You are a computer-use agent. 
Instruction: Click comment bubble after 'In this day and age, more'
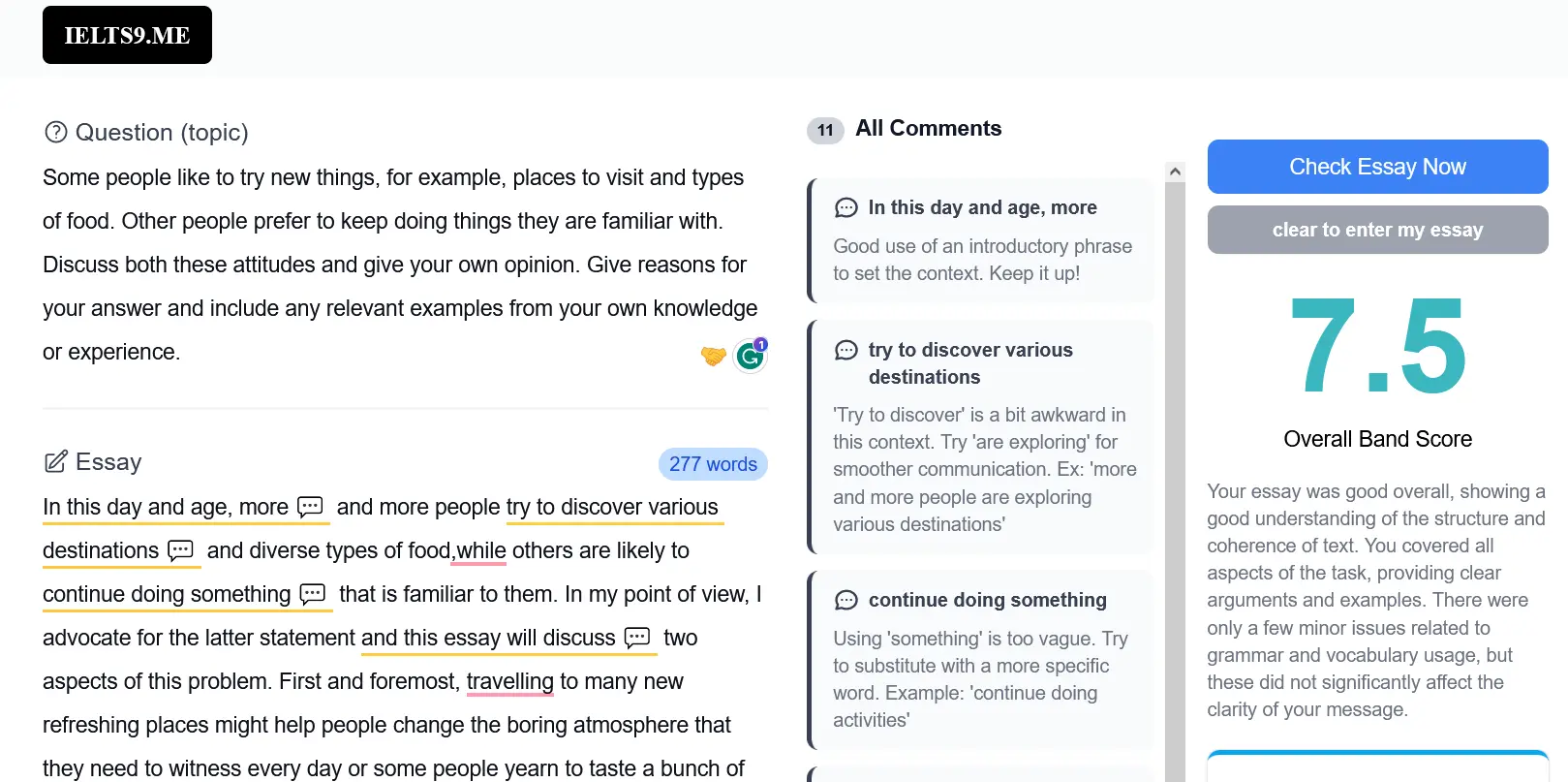click(310, 507)
